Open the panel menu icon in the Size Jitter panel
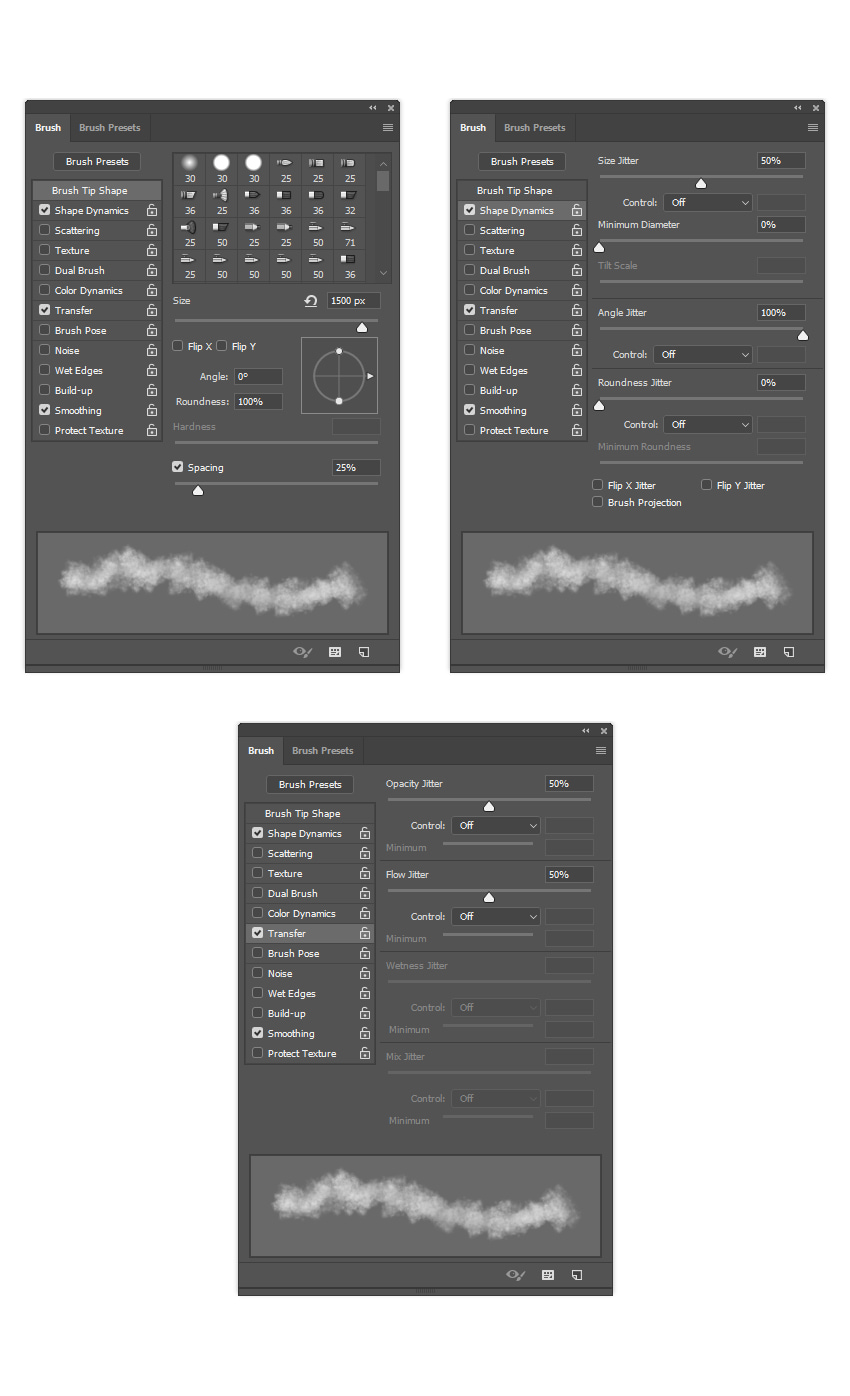 813,128
